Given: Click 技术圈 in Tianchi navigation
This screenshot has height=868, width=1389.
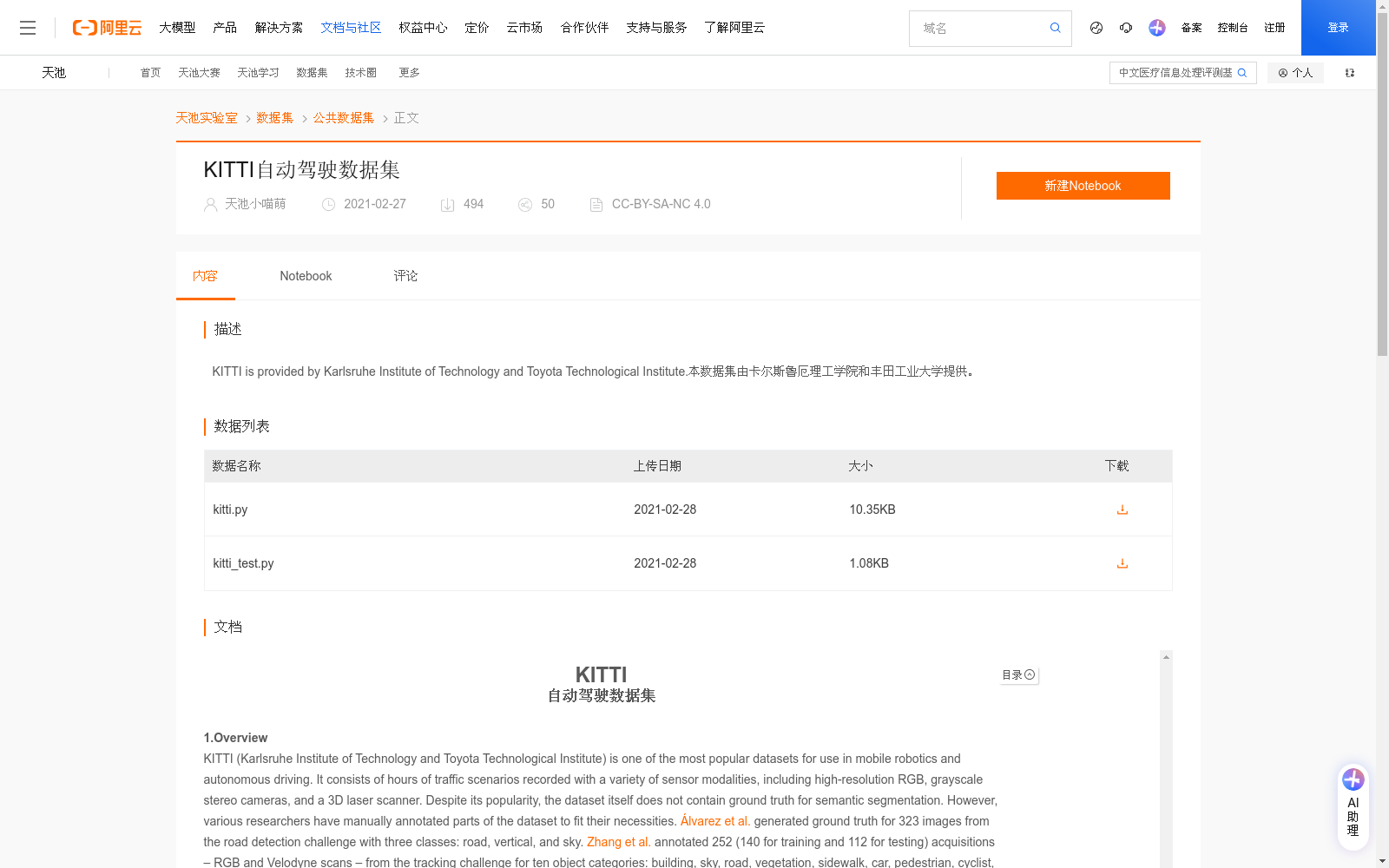Looking at the screenshot, I should pyautogui.click(x=360, y=73).
